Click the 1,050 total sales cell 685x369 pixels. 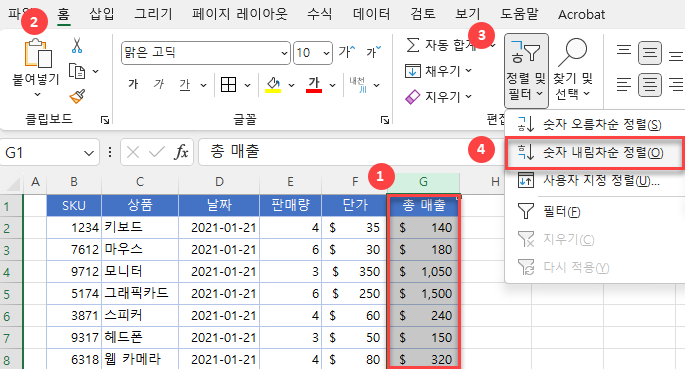[x=423, y=272]
